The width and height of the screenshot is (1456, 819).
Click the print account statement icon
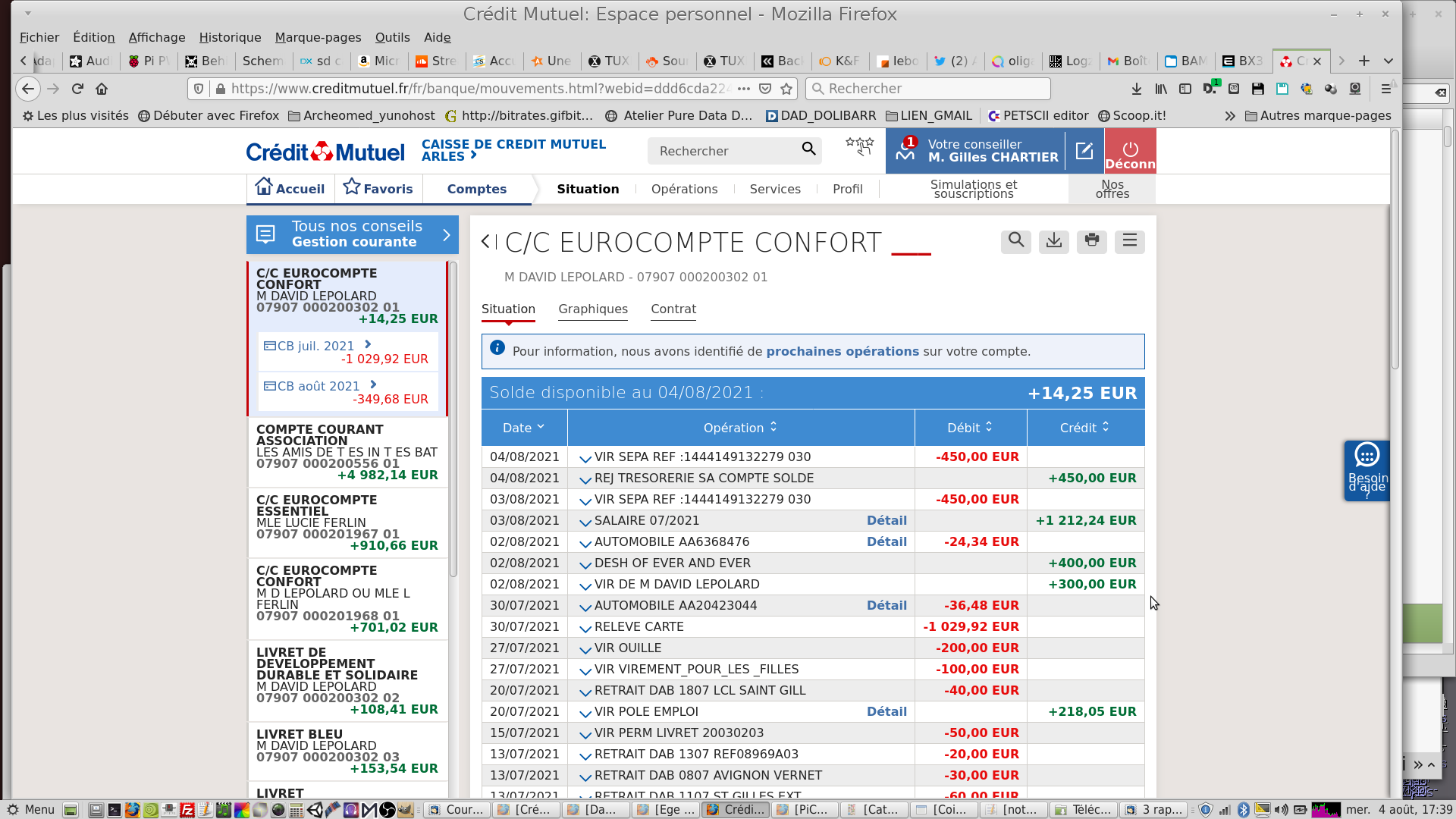(x=1091, y=241)
